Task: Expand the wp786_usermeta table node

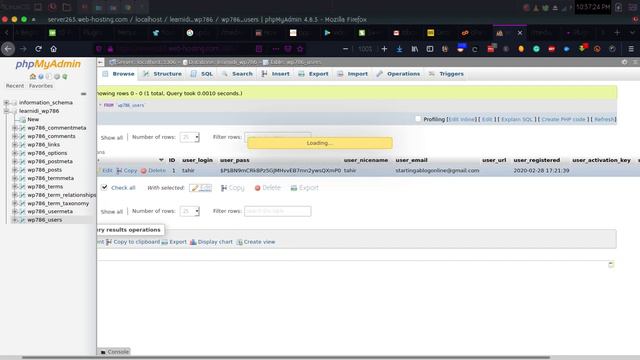Action: 15,211
